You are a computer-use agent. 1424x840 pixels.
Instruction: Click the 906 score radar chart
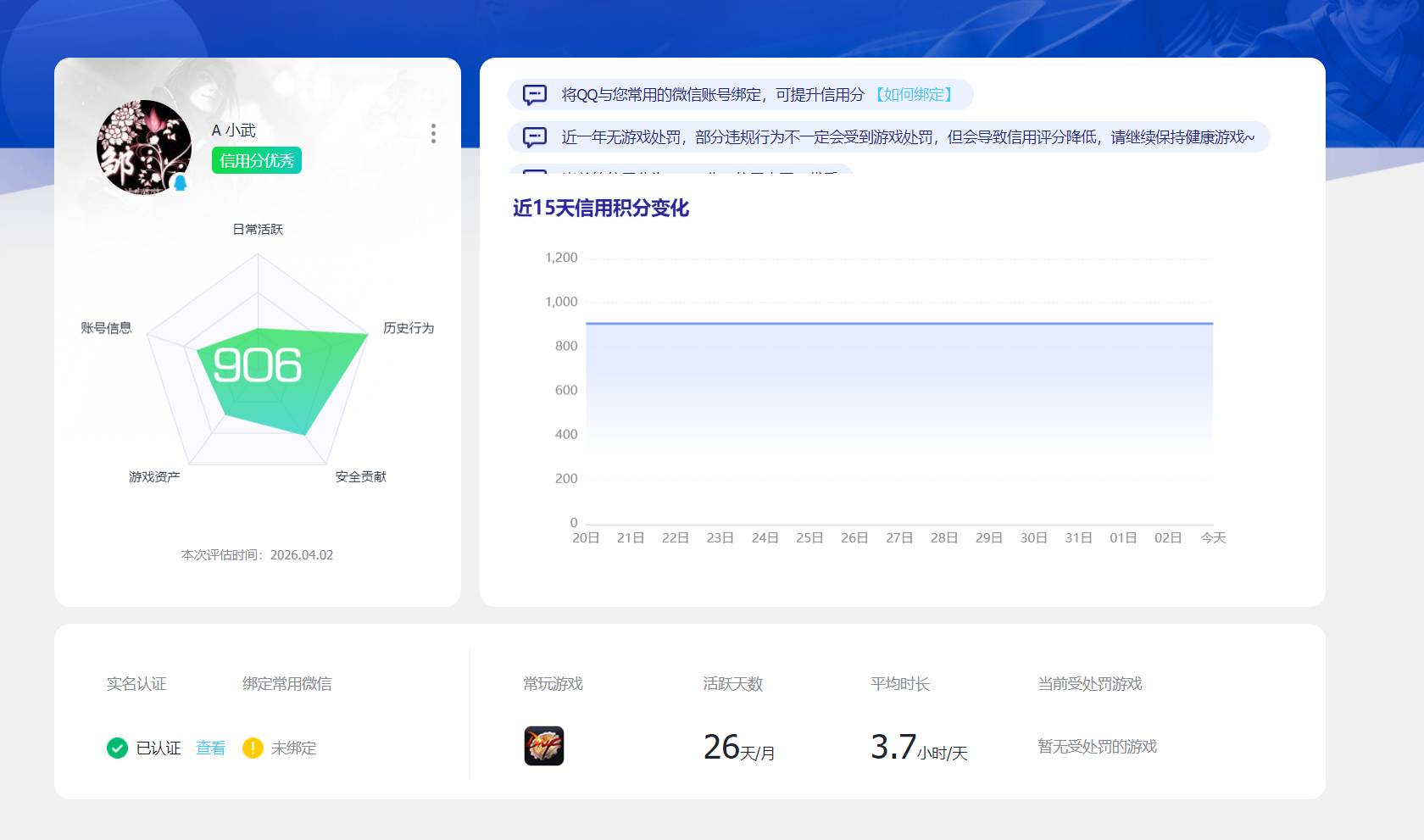pos(259,366)
